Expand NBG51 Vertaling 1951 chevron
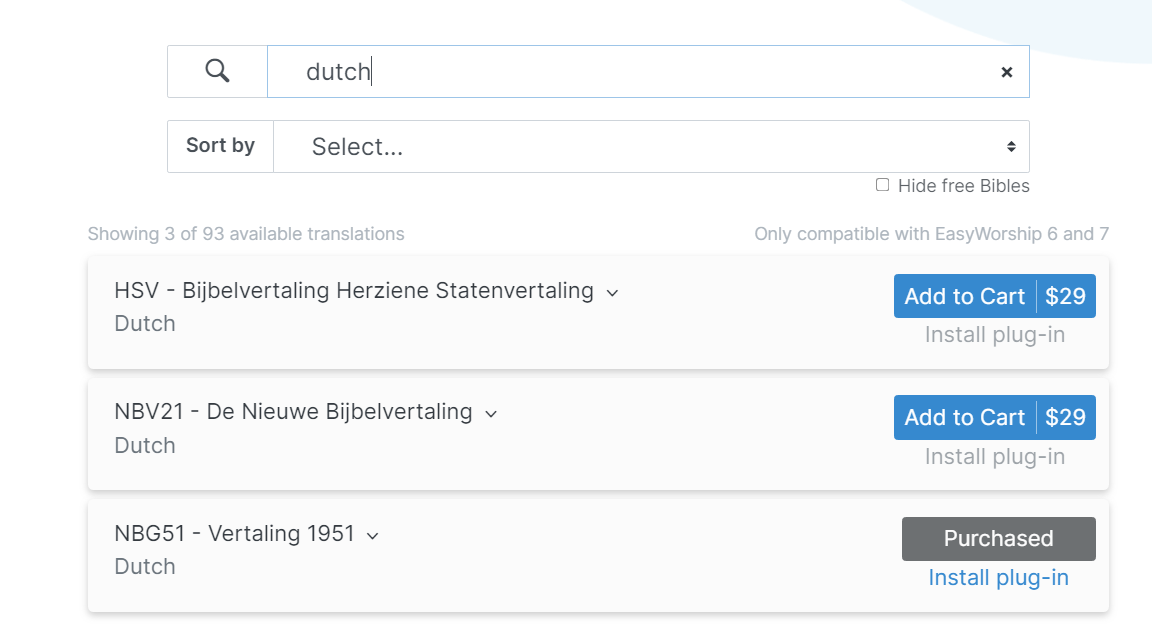The image size is (1152, 642). (x=373, y=536)
